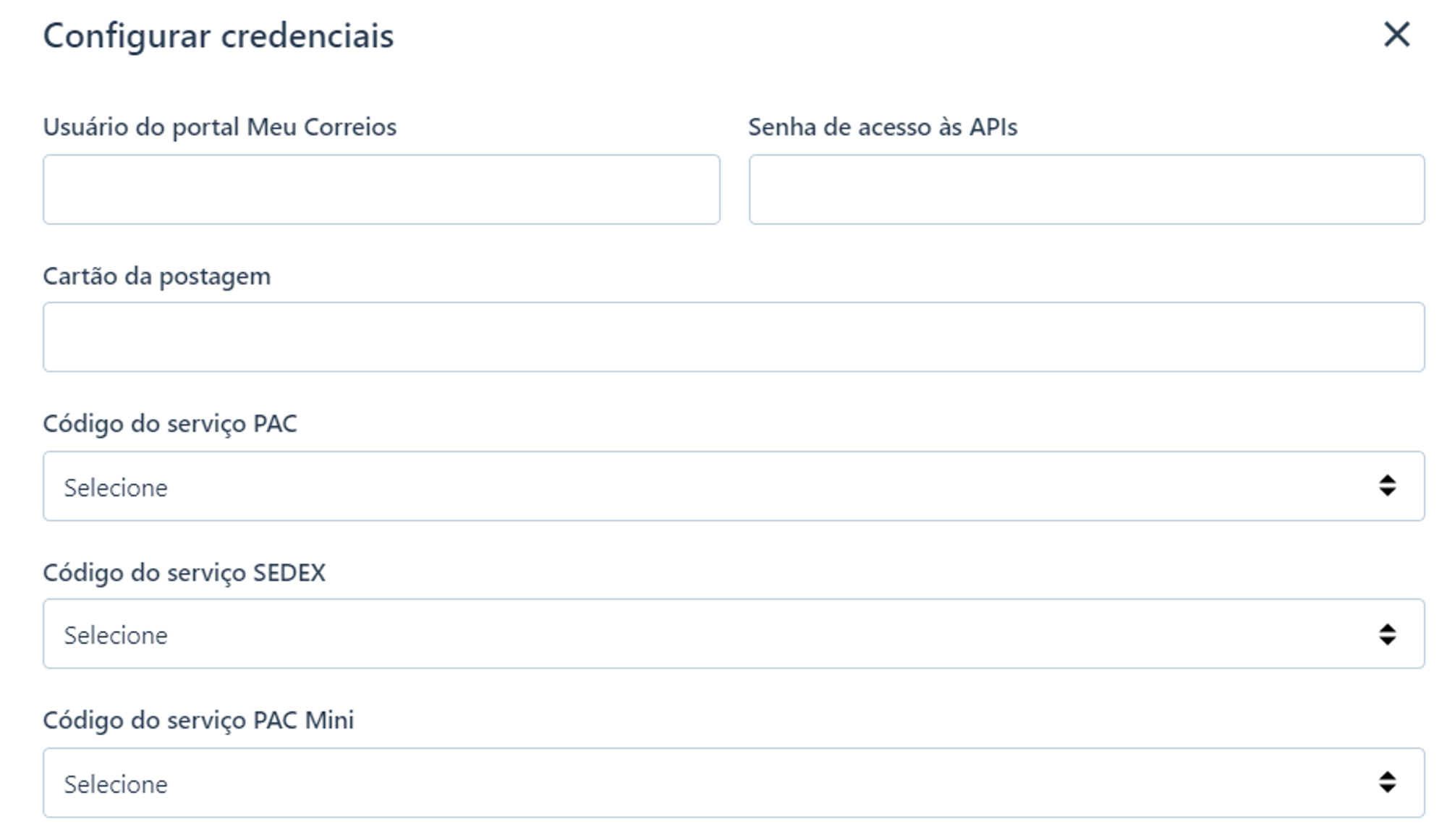Click the Senha de acesso às APIs label
The image size is (1447, 840).
883,127
